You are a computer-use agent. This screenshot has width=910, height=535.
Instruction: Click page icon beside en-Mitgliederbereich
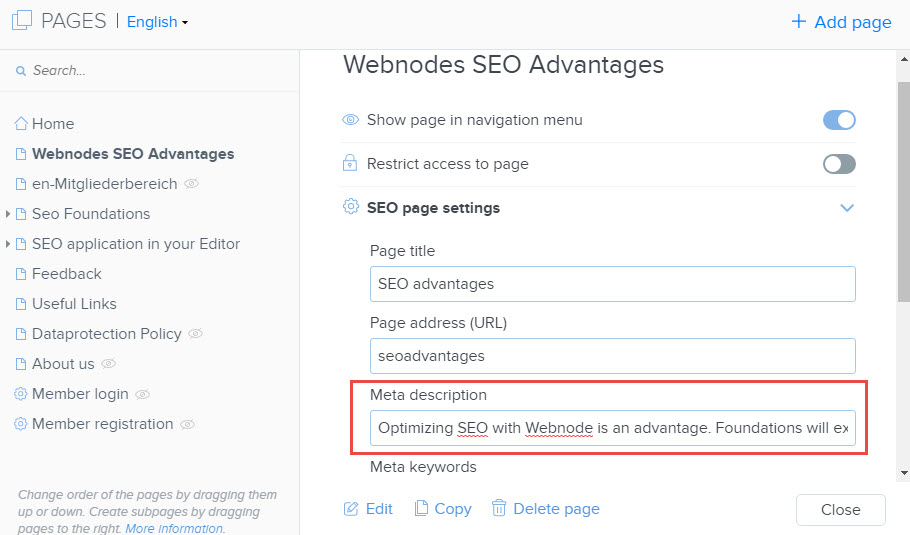(x=21, y=184)
